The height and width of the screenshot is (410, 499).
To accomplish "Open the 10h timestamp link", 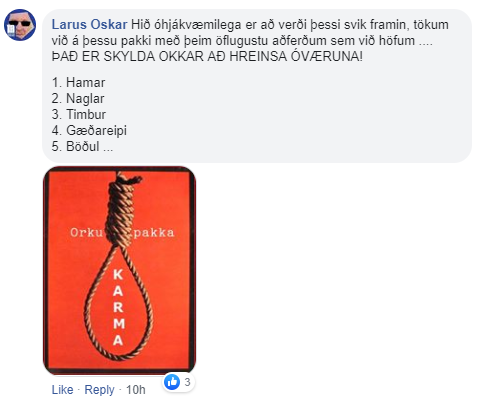I will 135,389.
